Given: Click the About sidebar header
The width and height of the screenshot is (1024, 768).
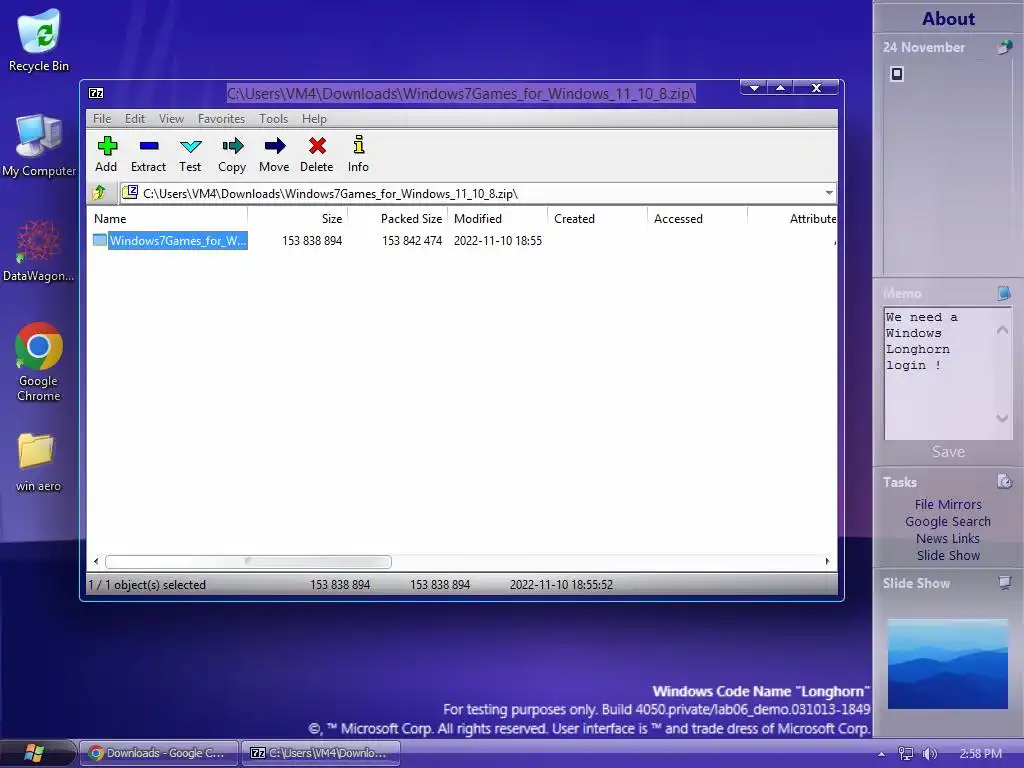Looking at the screenshot, I should click(x=948, y=18).
